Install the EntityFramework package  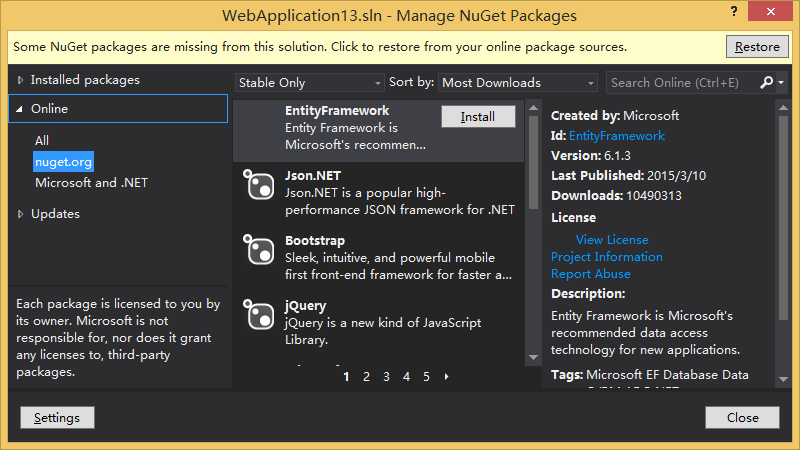click(x=478, y=117)
